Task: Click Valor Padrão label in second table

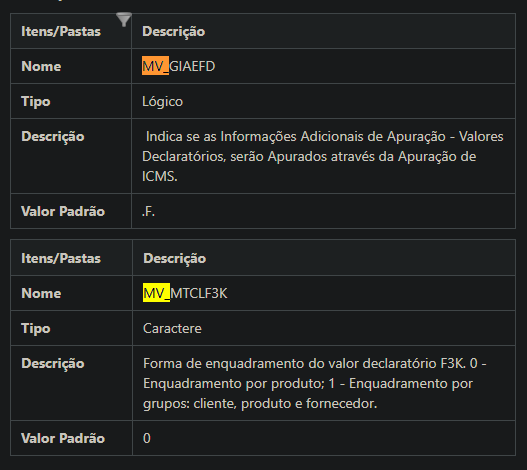Action: (63, 438)
